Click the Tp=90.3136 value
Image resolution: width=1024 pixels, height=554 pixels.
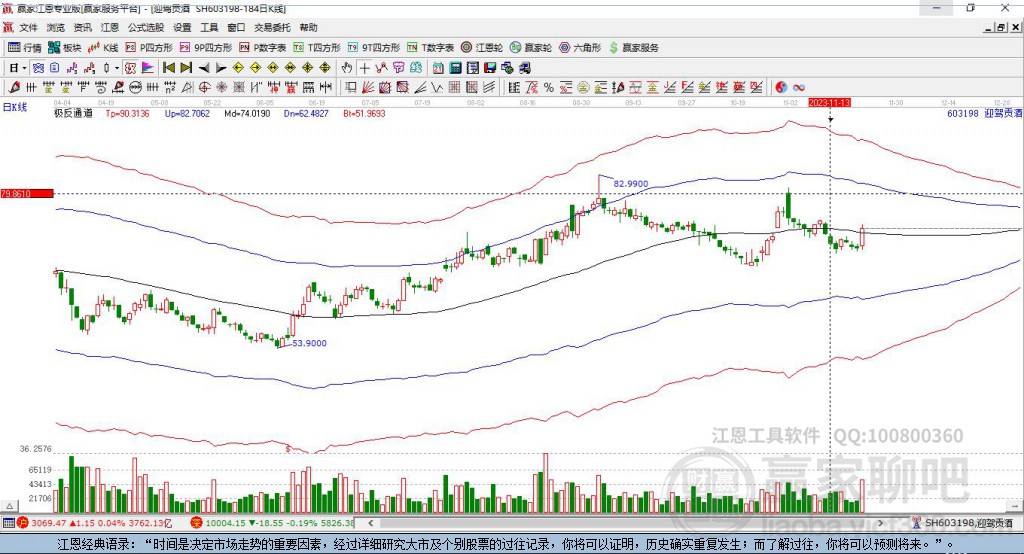tap(127, 114)
